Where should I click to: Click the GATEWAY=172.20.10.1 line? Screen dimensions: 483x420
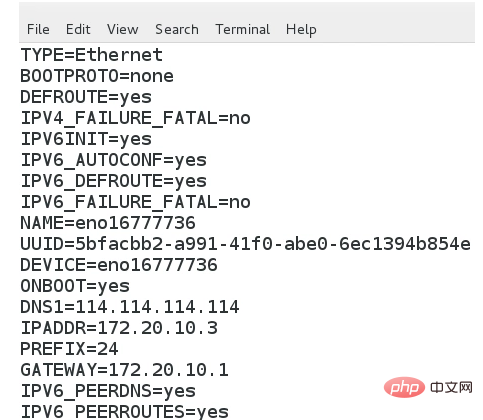point(125,370)
